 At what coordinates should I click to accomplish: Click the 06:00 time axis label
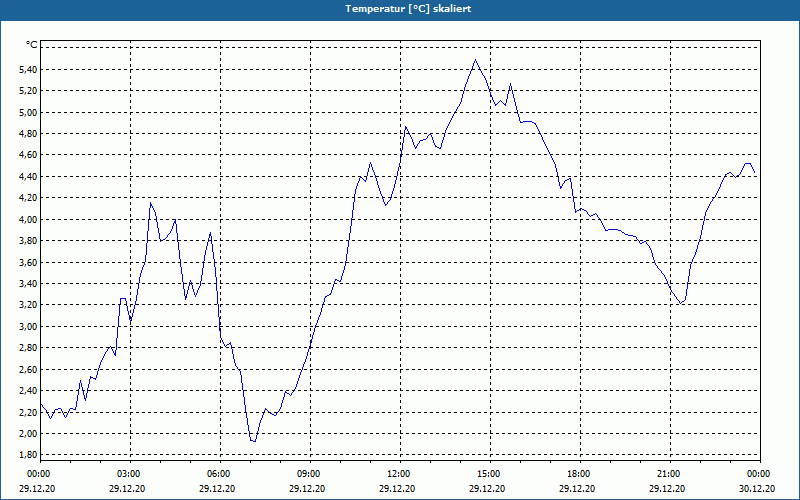220,474
